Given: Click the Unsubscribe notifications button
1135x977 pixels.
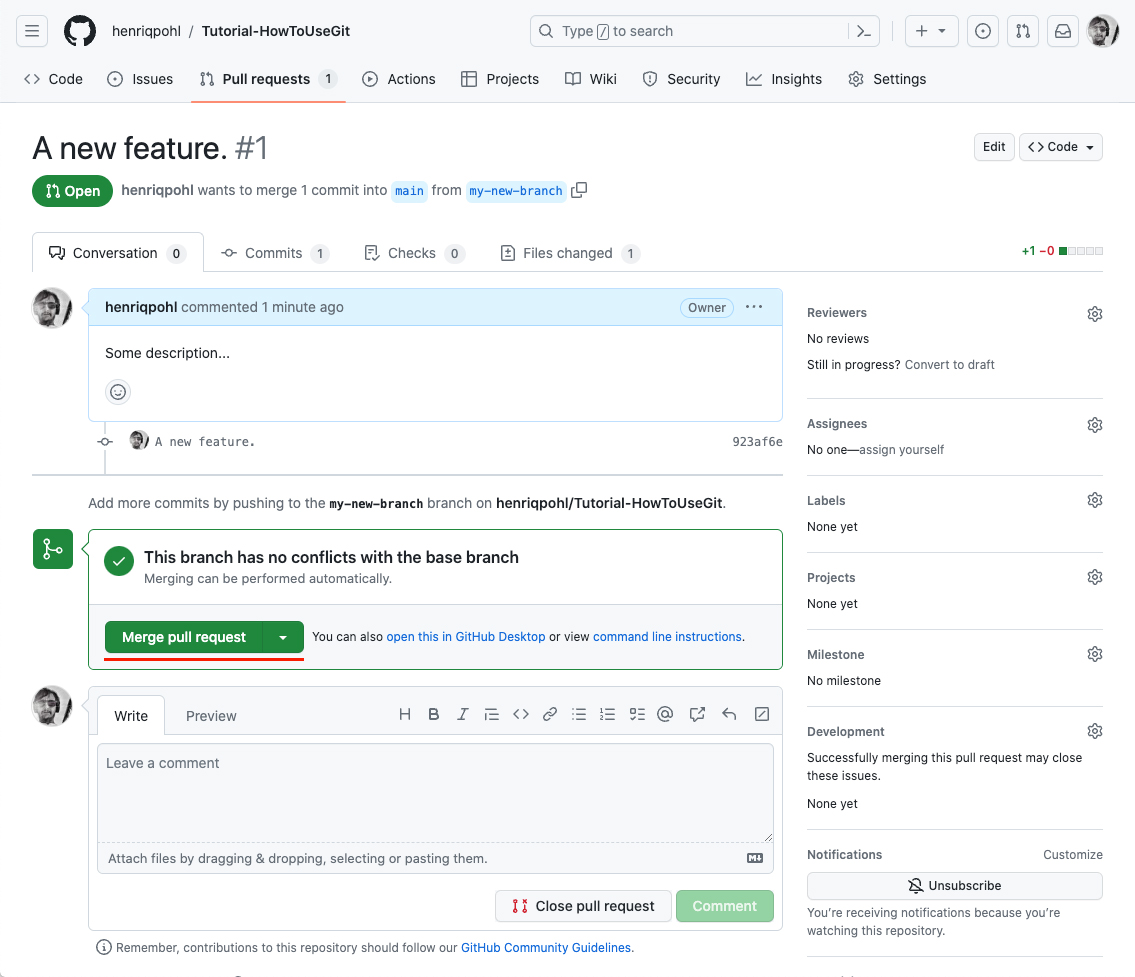Looking at the screenshot, I should point(955,886).
